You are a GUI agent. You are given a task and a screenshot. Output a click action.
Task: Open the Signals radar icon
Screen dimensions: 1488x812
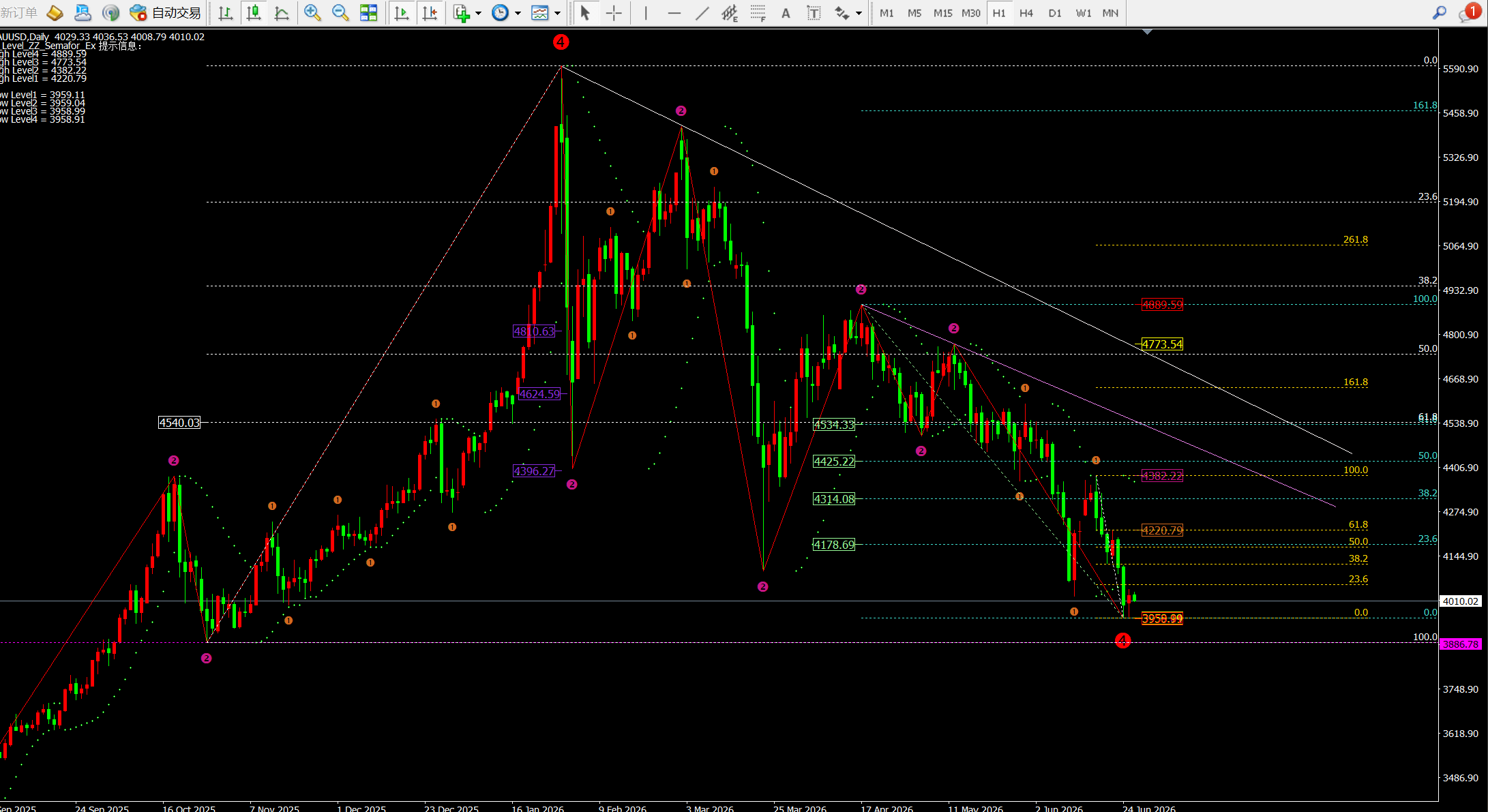click(110, 12)
